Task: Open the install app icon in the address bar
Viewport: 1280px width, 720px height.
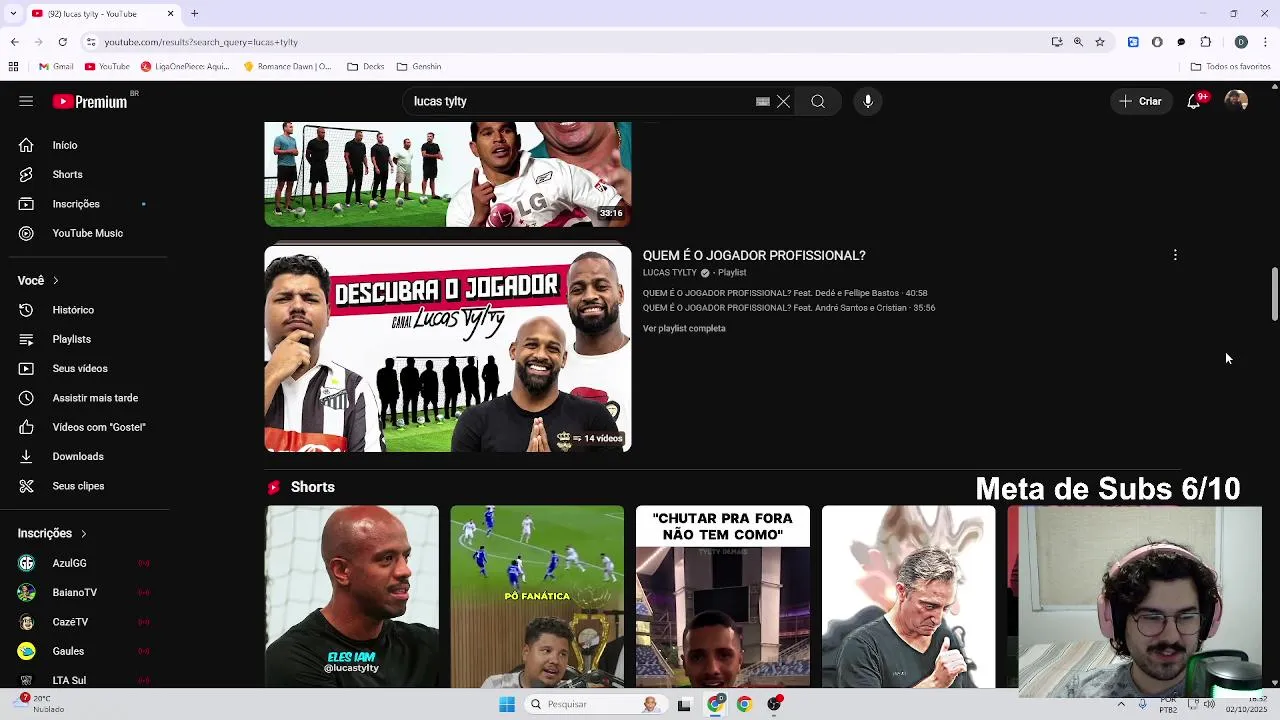Action: point(1057,42)
